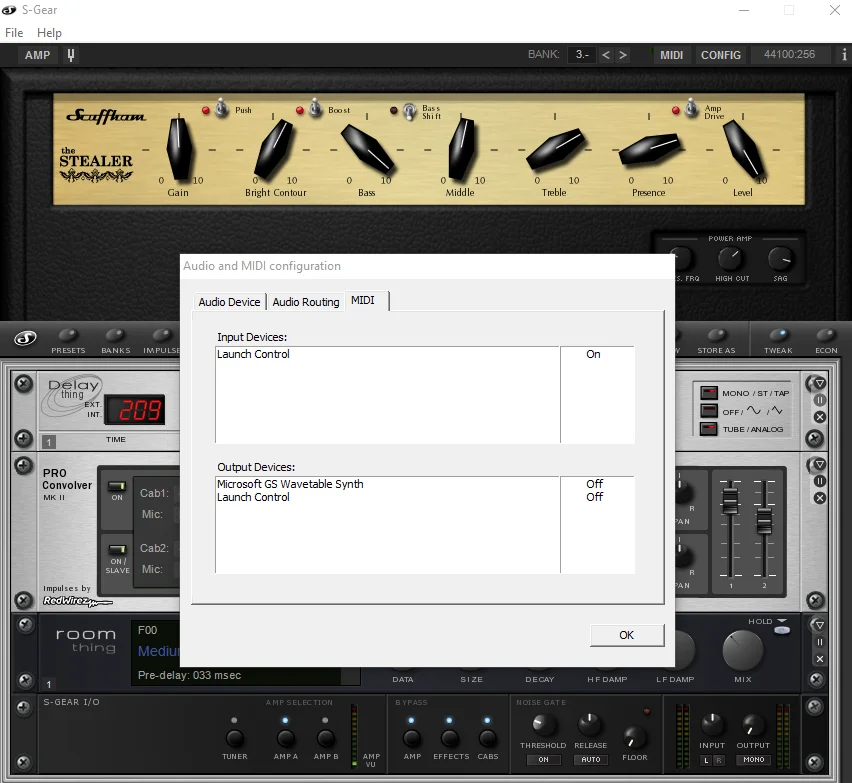Click the STORE AS knob icon
Viewport: 852px width, 783px height.
(716, 335)
